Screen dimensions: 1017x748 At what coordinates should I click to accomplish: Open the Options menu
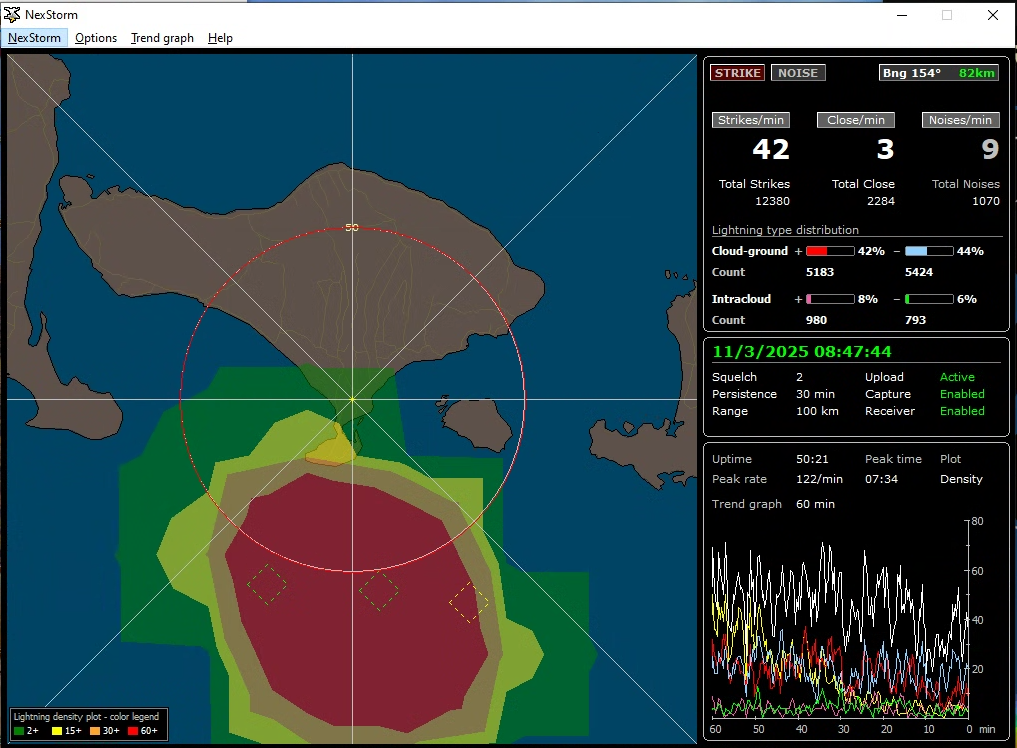point(96,38)
